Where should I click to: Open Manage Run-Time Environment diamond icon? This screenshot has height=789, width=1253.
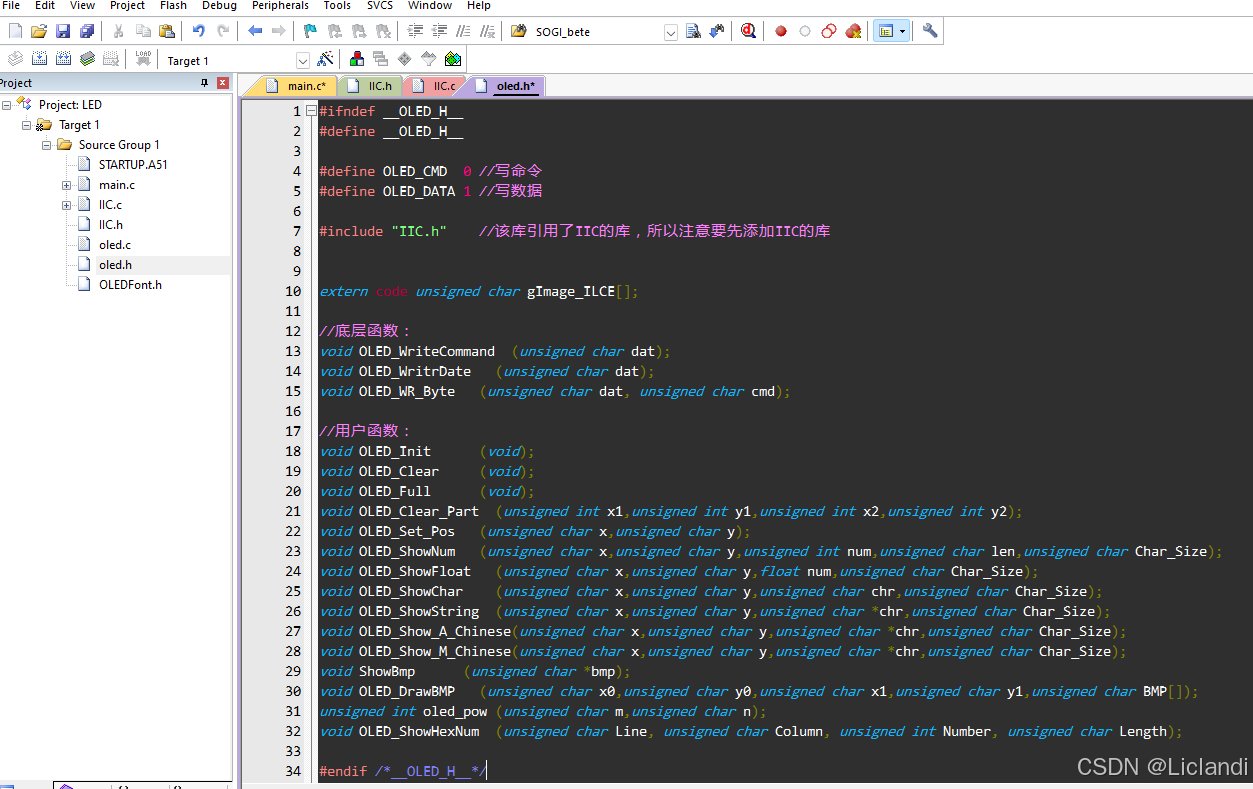(405, 59)
